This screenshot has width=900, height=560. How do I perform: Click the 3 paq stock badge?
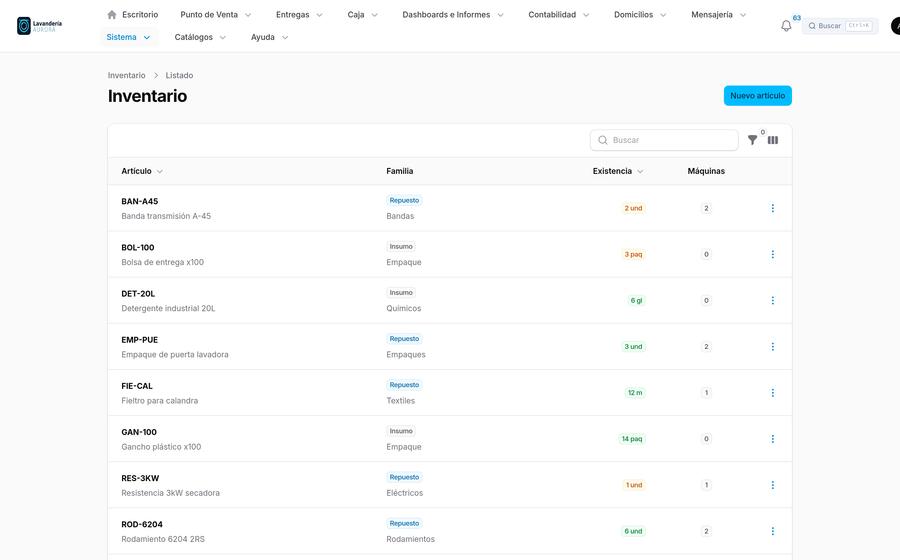[633, 254]
